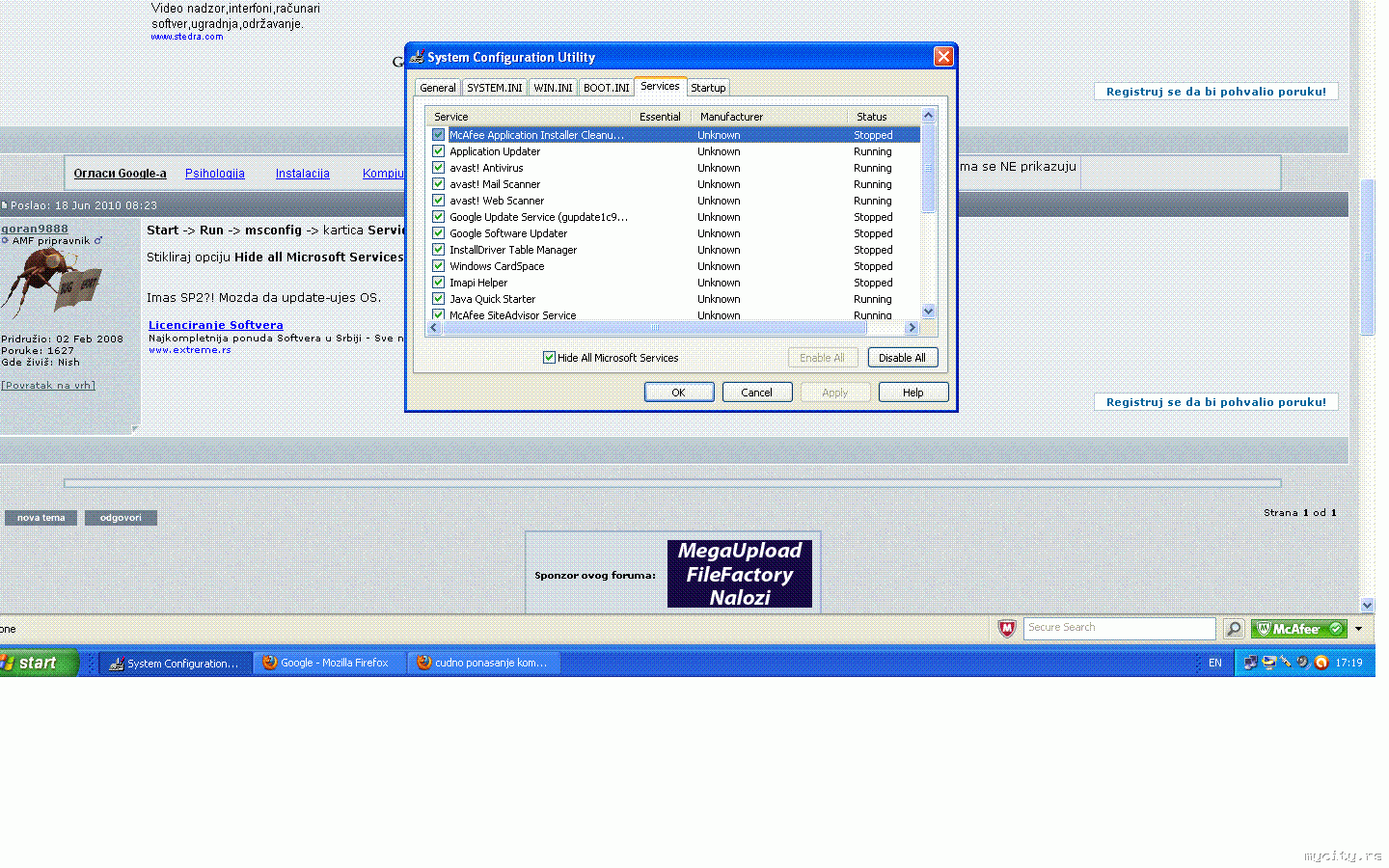Open the dropdown arrow next to McAfee button
Viewport: 1389px width, 868px height.
[x=1358, y=629]
